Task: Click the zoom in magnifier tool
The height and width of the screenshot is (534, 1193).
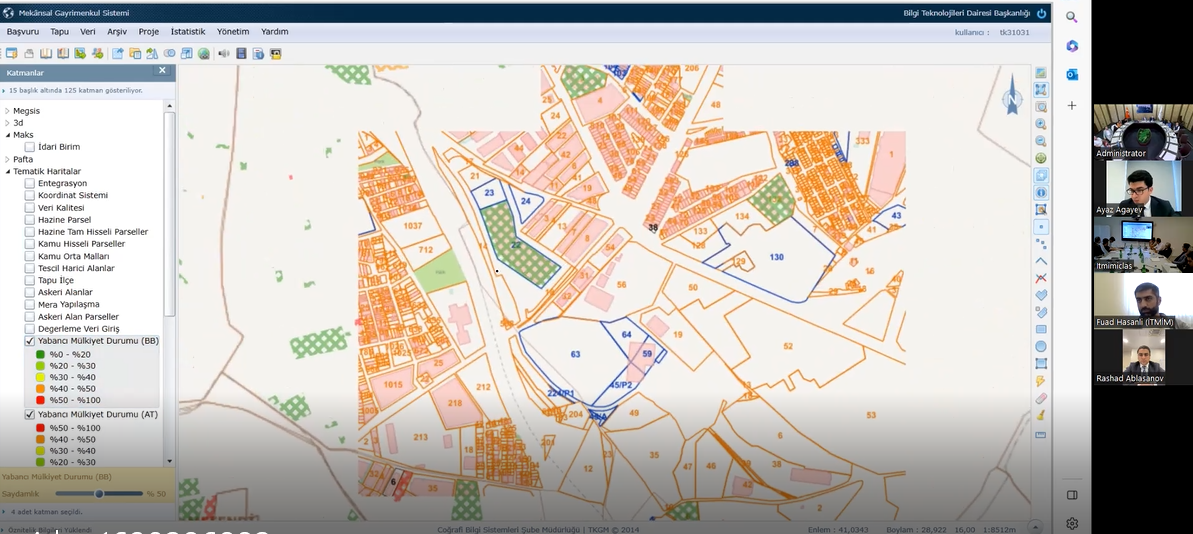Action: click(x=1041, y=124)
